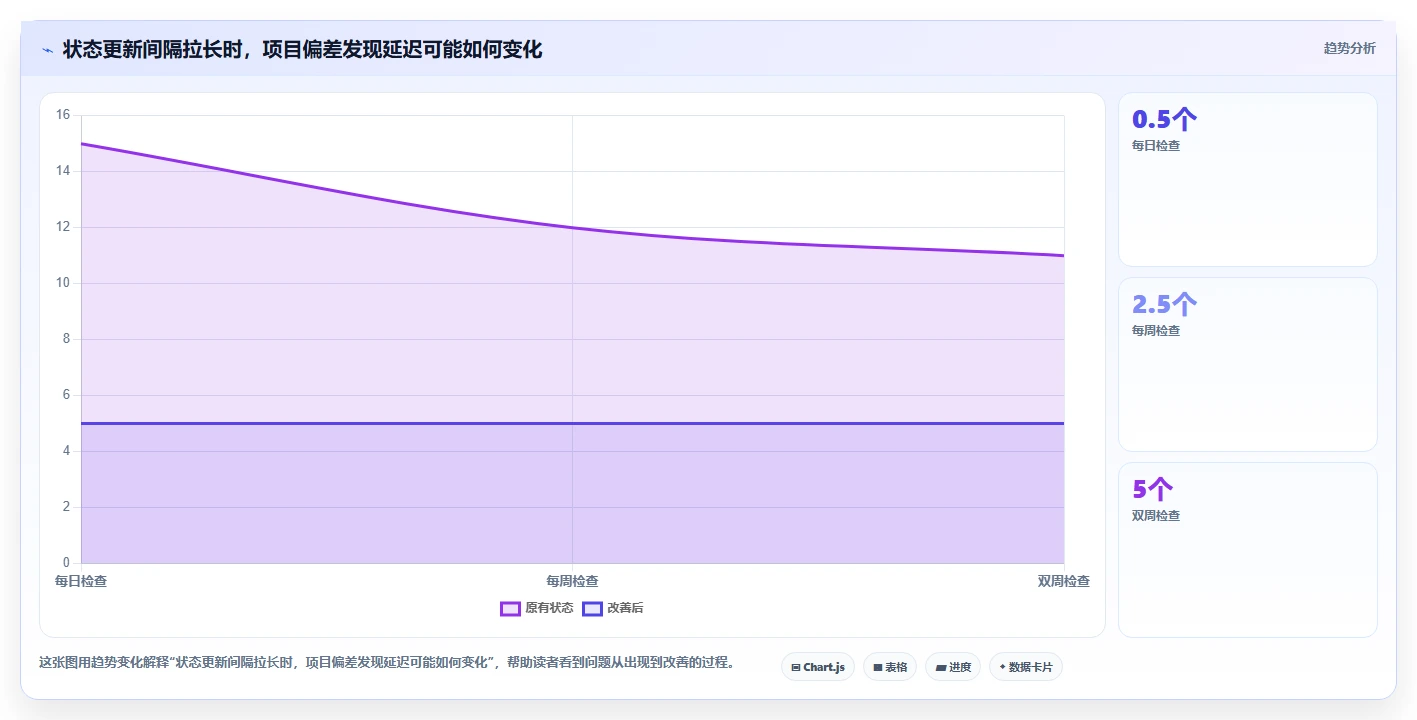
Task: Open the 2.5个 每周检查 card
Action: [1247, 365]
